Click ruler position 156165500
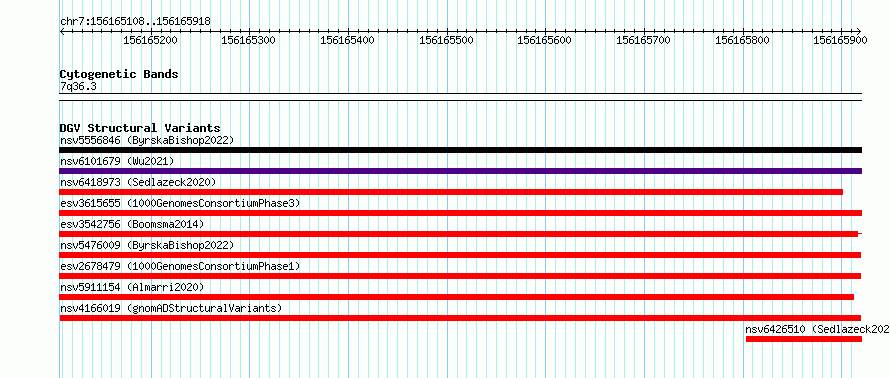The image size is (890, 378). pyautogui.click(x=446, y=40)
